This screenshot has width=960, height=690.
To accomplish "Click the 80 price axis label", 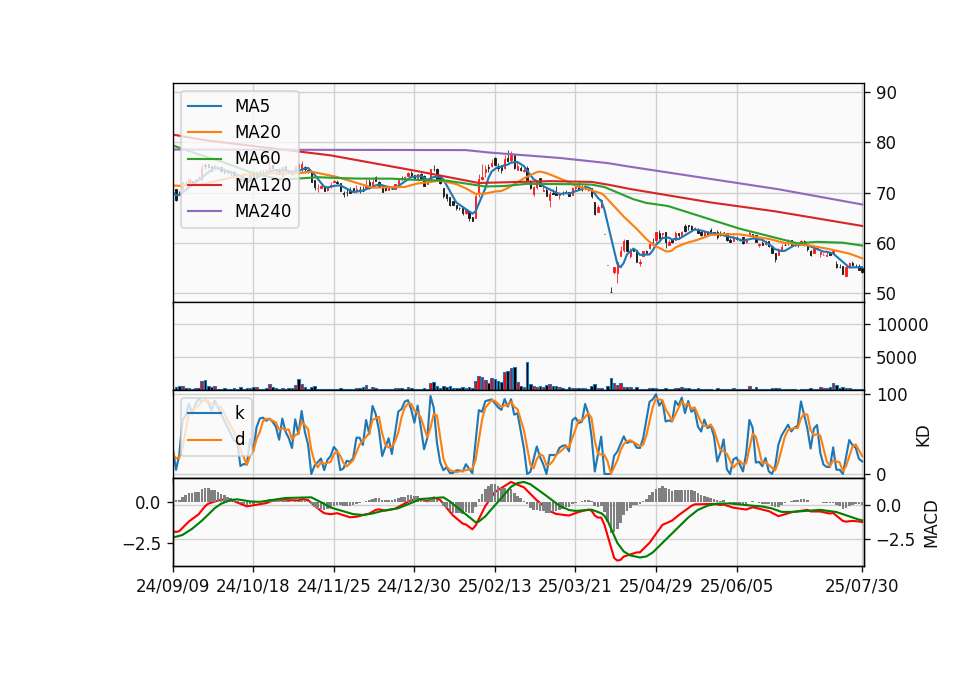I will 886,143.
